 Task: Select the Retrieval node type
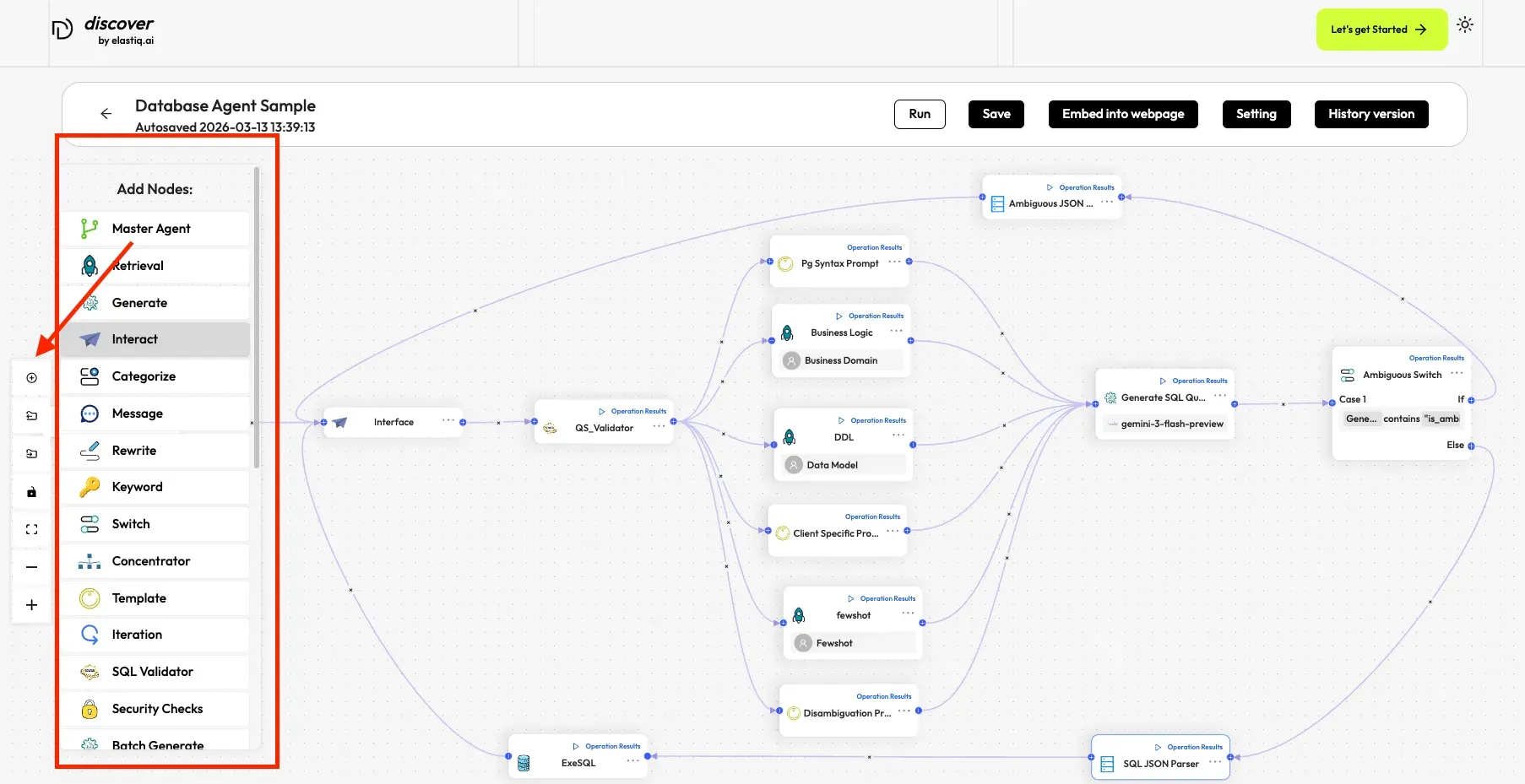click(138, 265)
